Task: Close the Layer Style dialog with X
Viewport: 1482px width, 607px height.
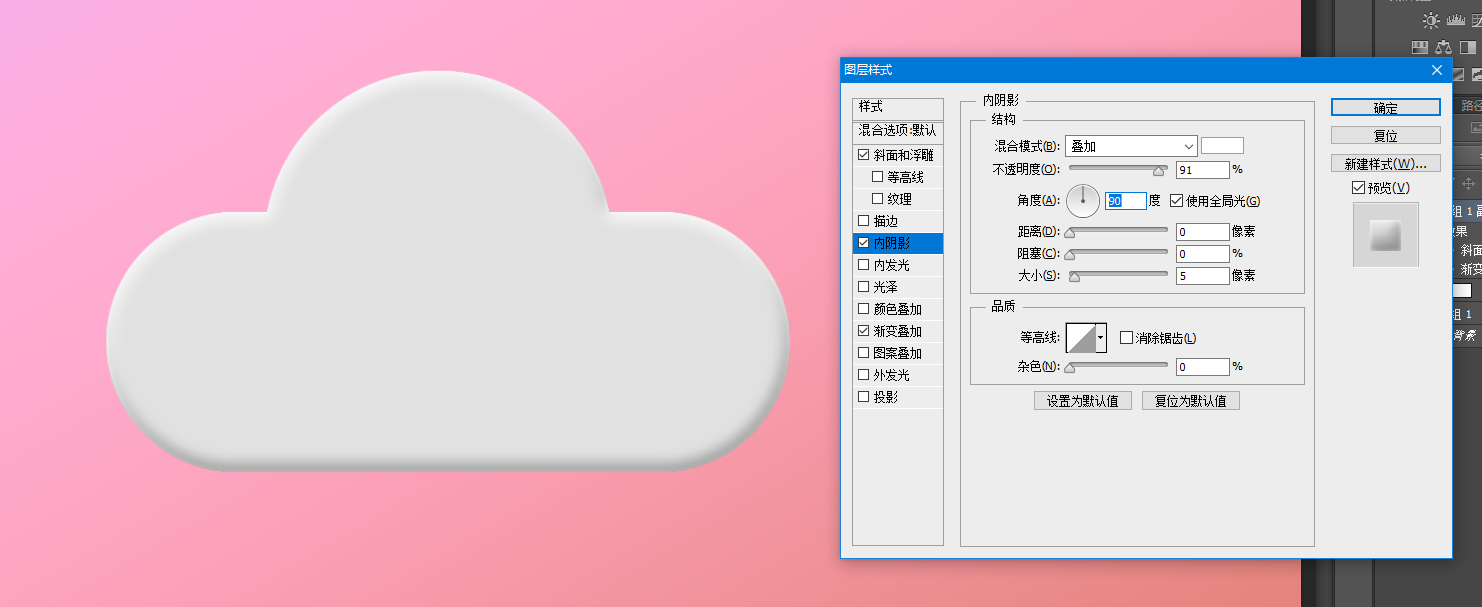Action: [x=1437, y=69]
